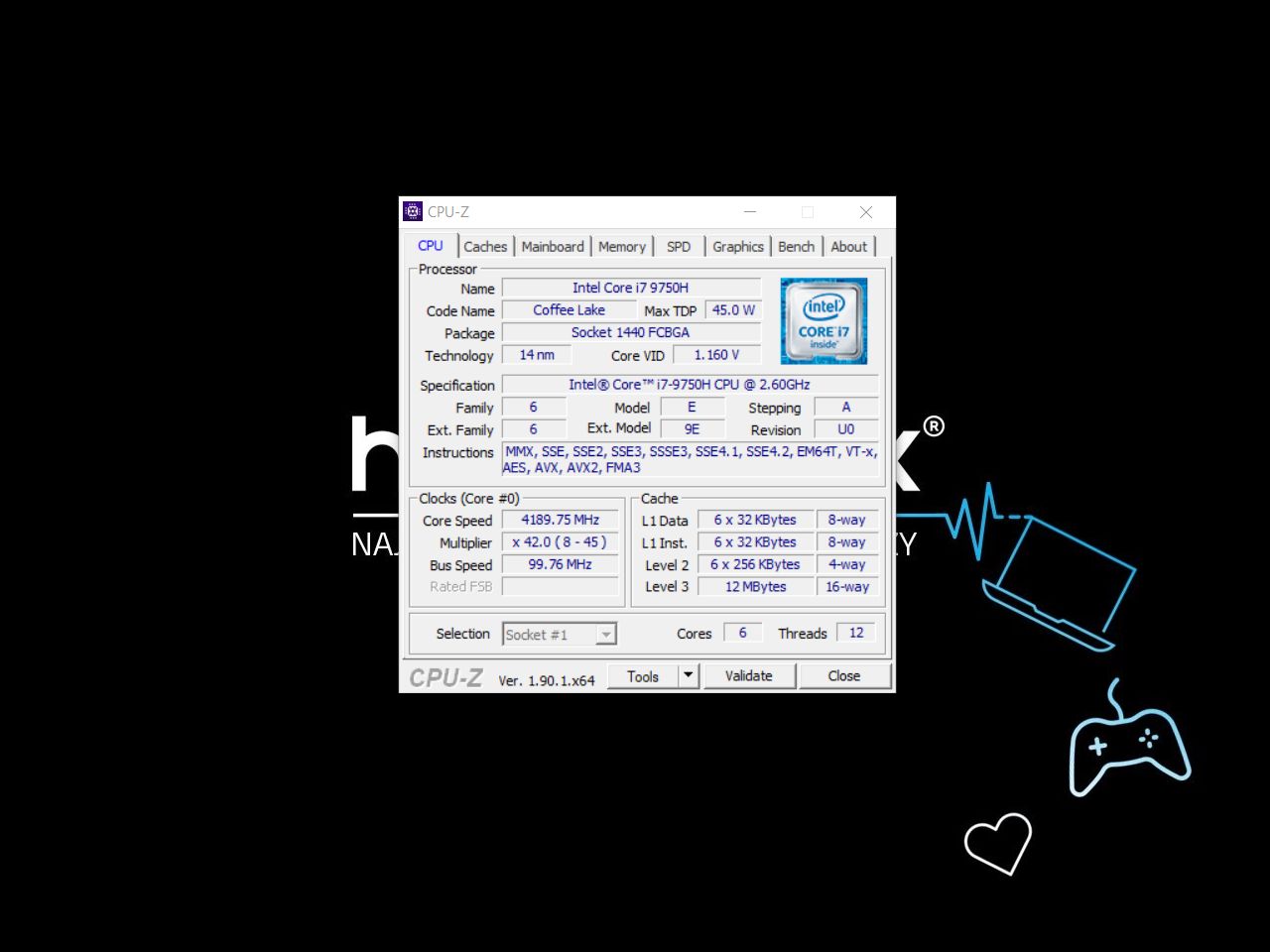This screenshot has width=1270, height=952.
Task: Click the Technology value 14 nm
Action: coord(537,355)
